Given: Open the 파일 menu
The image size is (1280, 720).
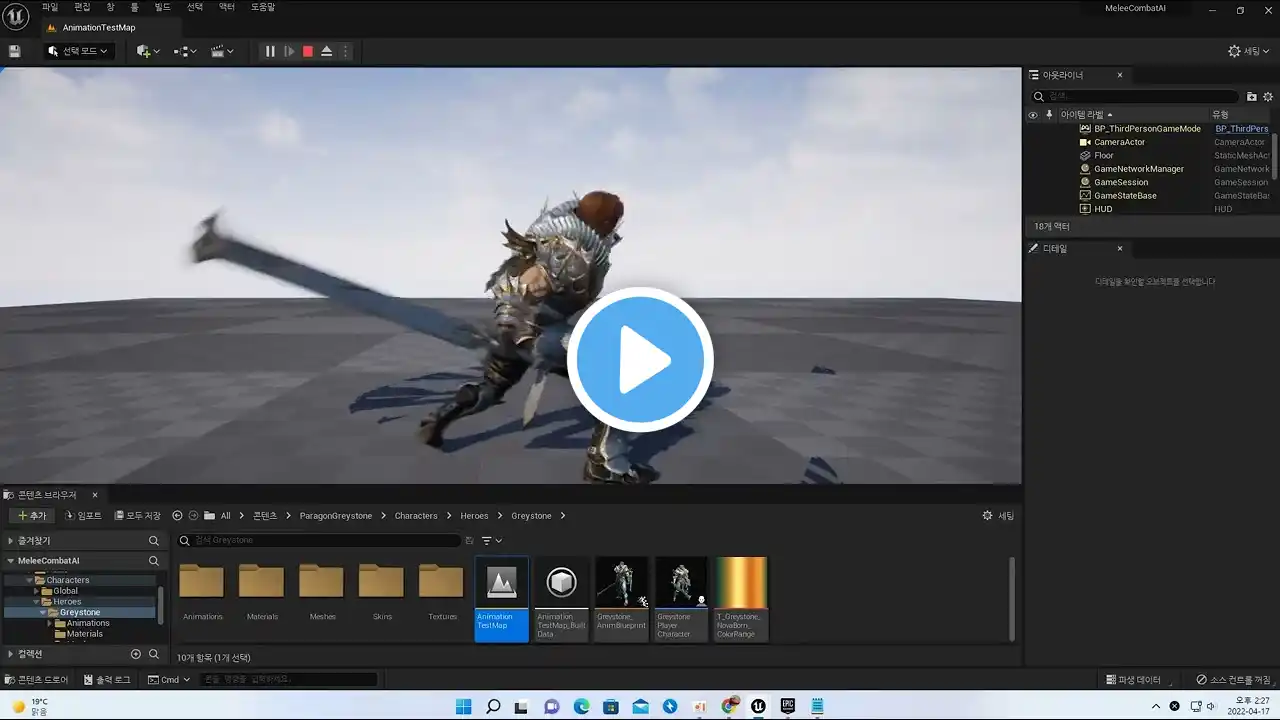Looking at the screenshot, I should click(x=50, y=7).
